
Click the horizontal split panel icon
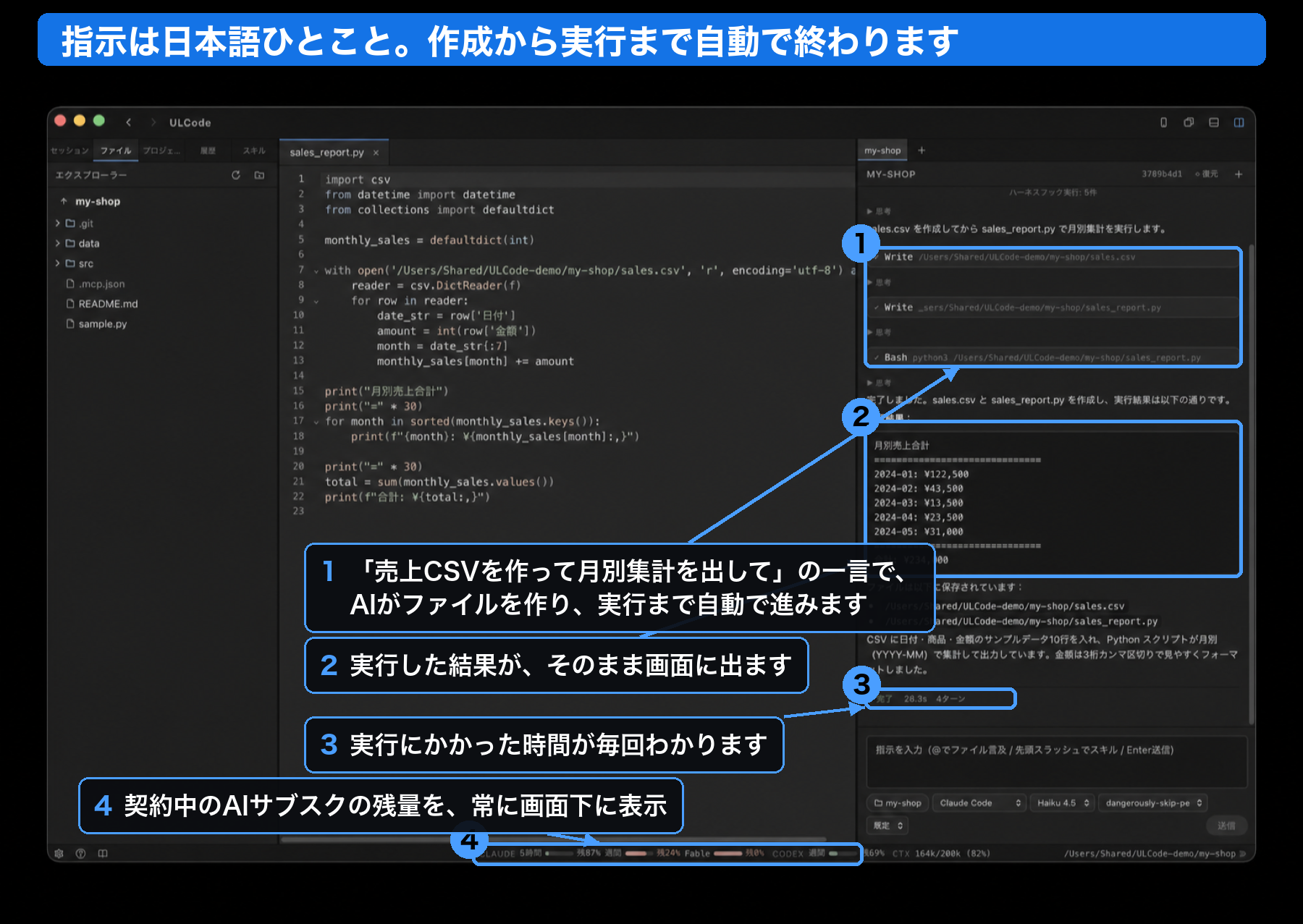(x=1214, y=122)
